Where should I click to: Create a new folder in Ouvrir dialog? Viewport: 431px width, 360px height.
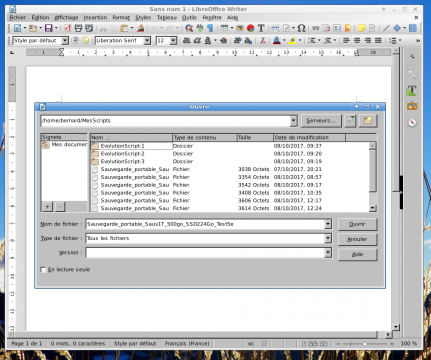coord(368,120)
